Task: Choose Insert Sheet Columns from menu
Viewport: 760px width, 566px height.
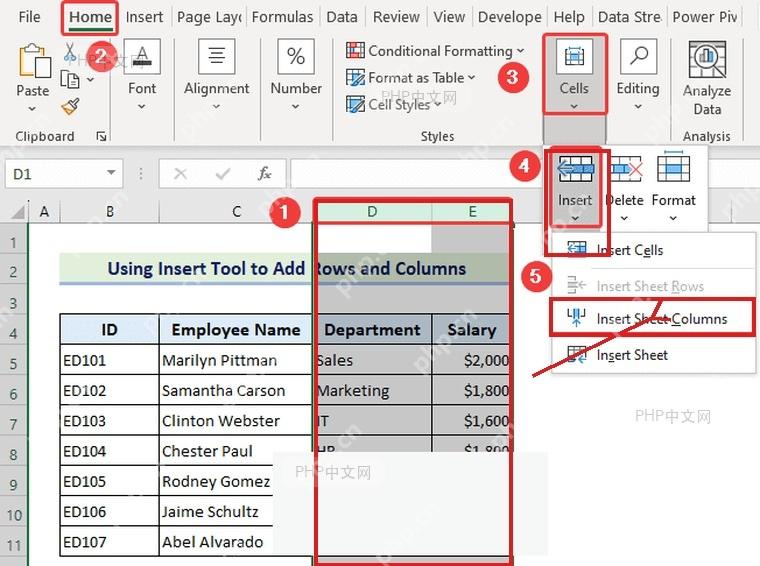Action: [652, 318]
